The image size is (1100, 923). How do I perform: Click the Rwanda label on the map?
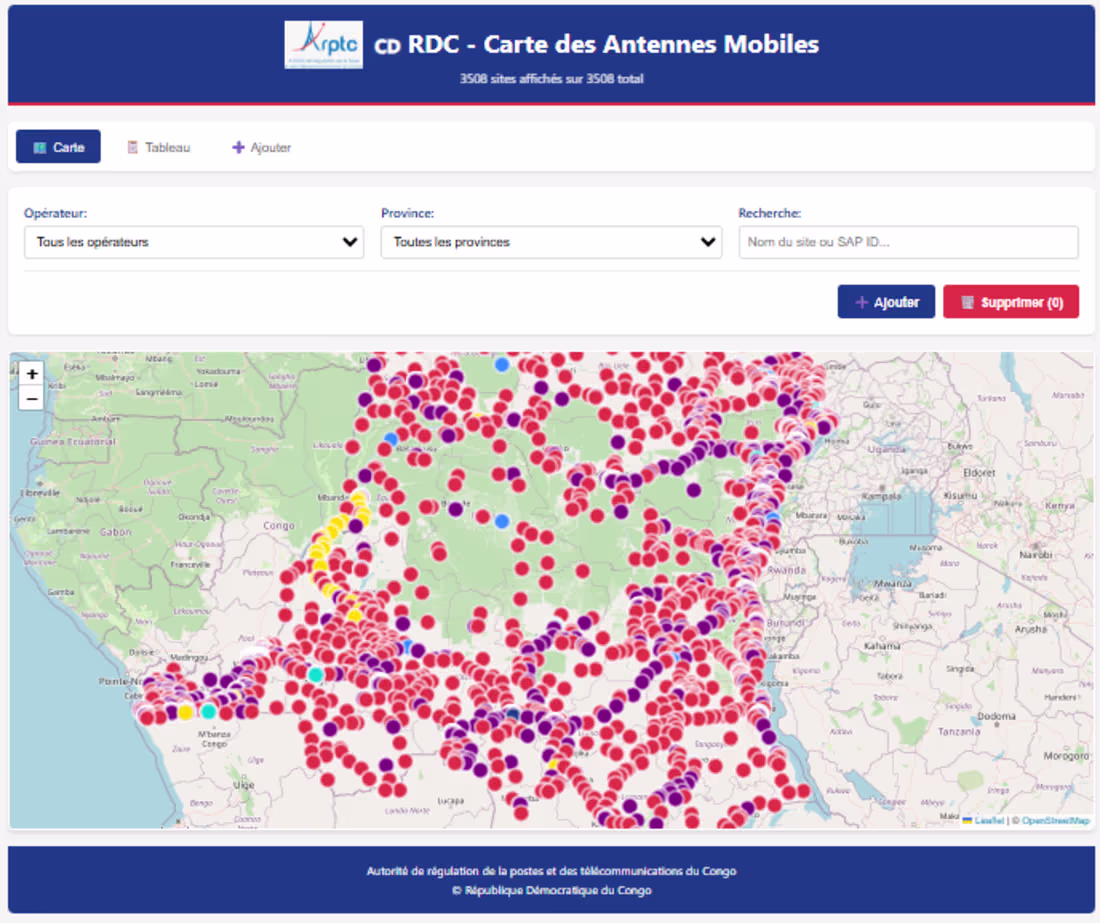(786, 570)
